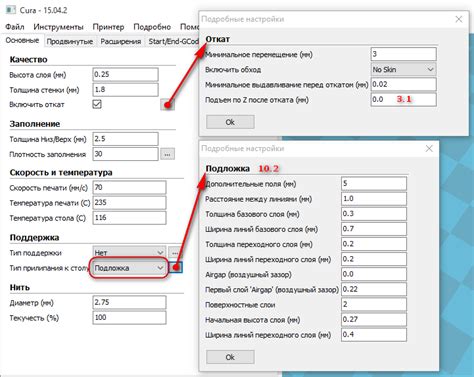Click the Поддержка section heading
This screenshot has width=474, height=377.
coord(34,238)
